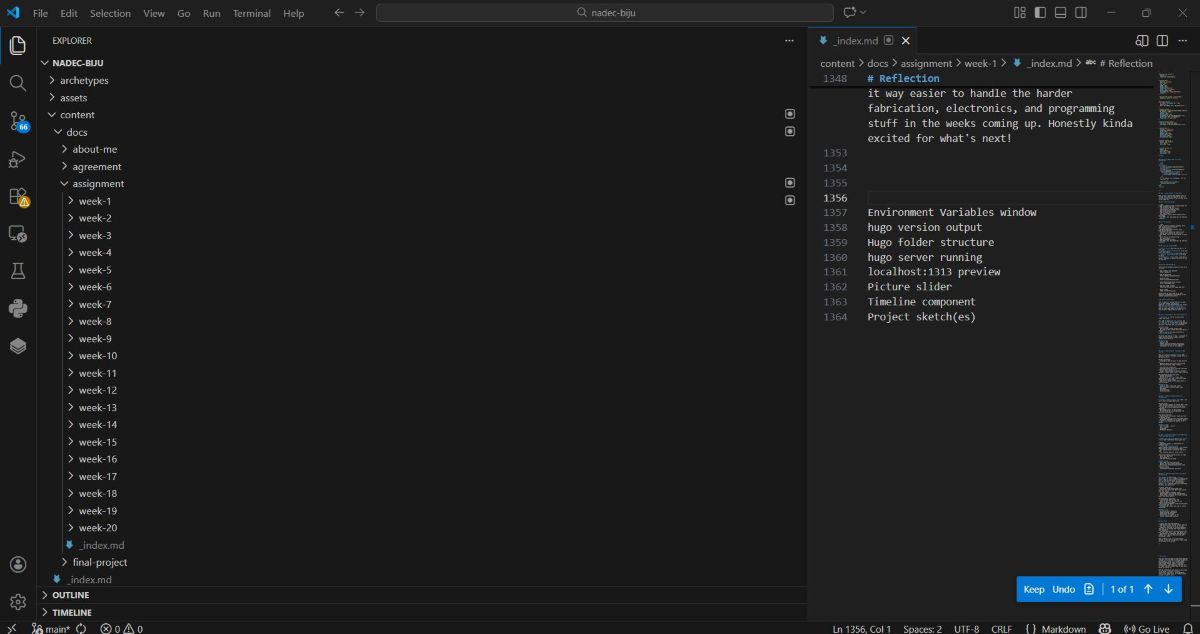Screen dimensions: 1200x634
Task: Expand the week-1 folder in the Explorer
Action: point(94,201)
